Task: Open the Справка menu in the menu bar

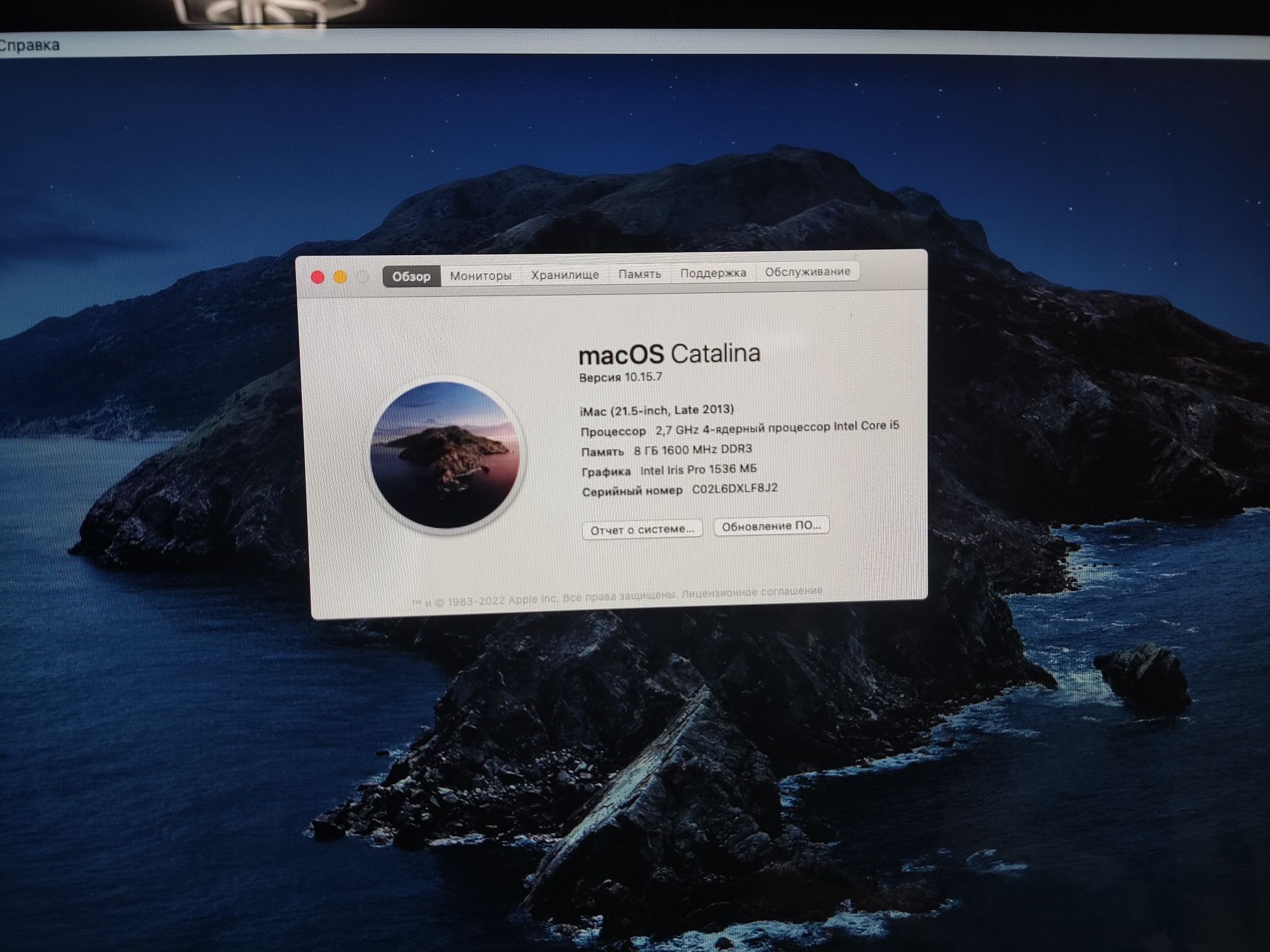Action: click(x=29, y=45)
